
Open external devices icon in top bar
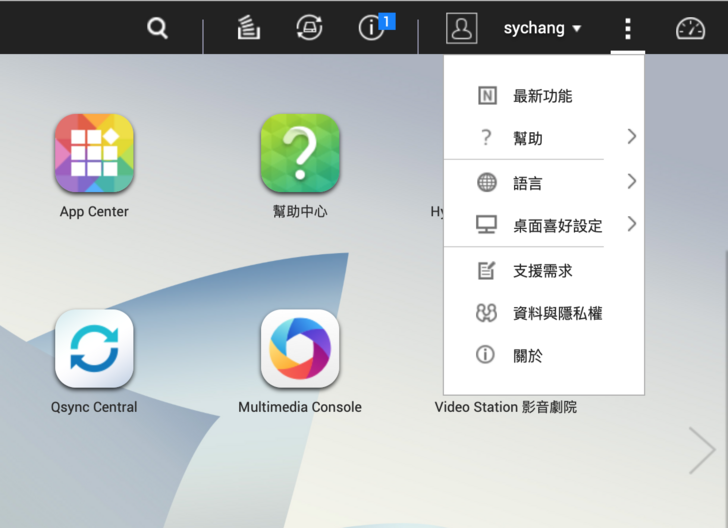tap(309, 27)
